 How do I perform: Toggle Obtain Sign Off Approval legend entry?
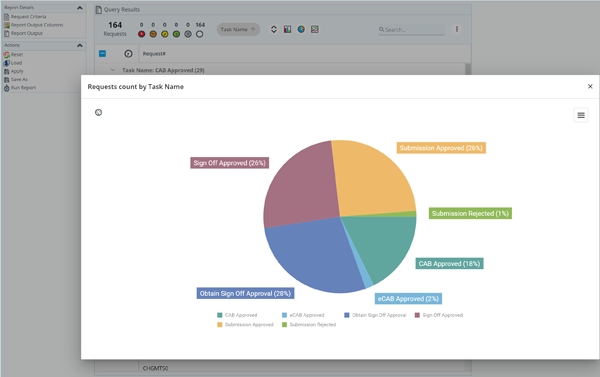click(375, 315)
